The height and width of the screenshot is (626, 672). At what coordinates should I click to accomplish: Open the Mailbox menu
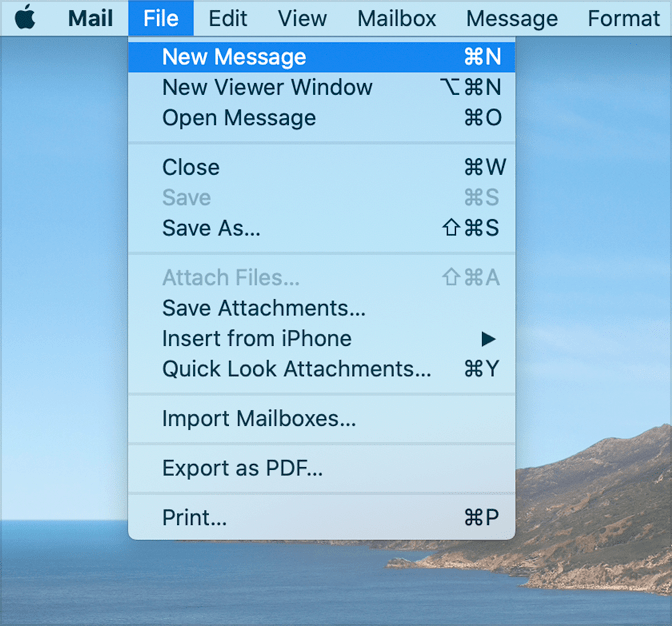396,18
